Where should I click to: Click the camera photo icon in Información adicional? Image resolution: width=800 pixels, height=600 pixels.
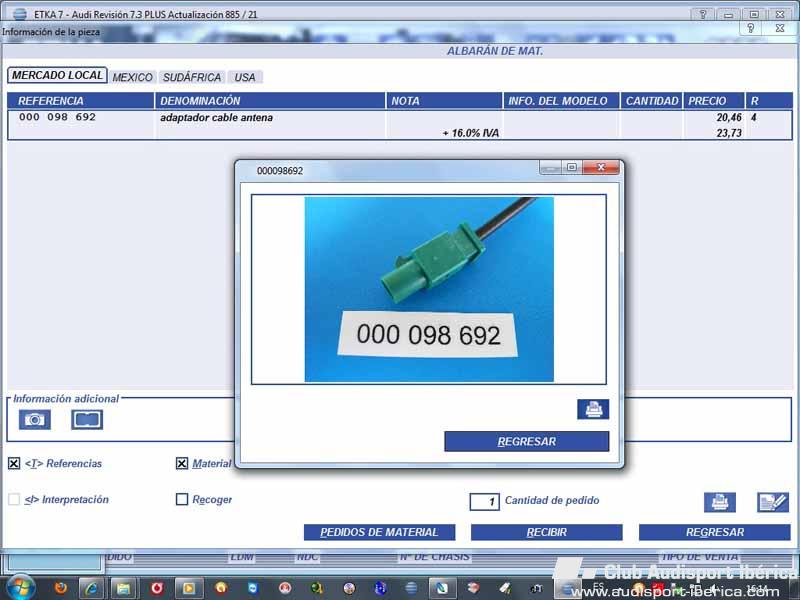tap(35, 420)
